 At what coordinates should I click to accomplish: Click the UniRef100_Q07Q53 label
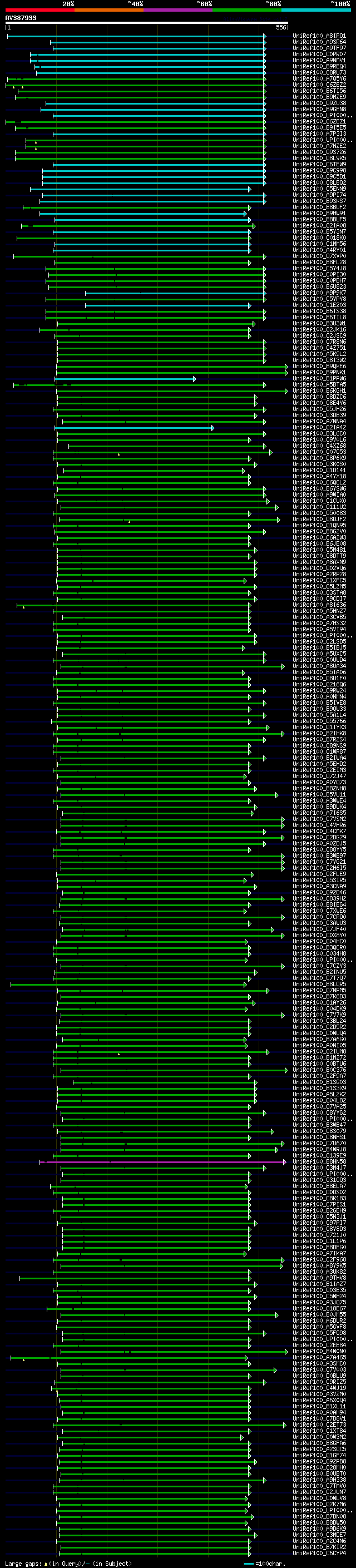pos(319,452)
